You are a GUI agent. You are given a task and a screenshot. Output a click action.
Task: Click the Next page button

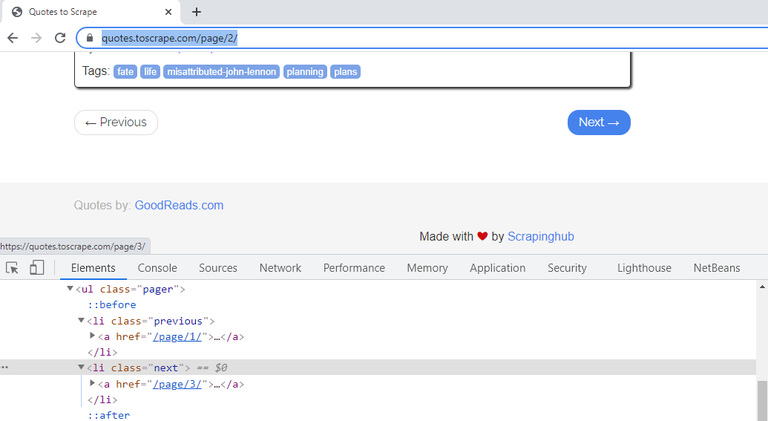tap(598, 122)
